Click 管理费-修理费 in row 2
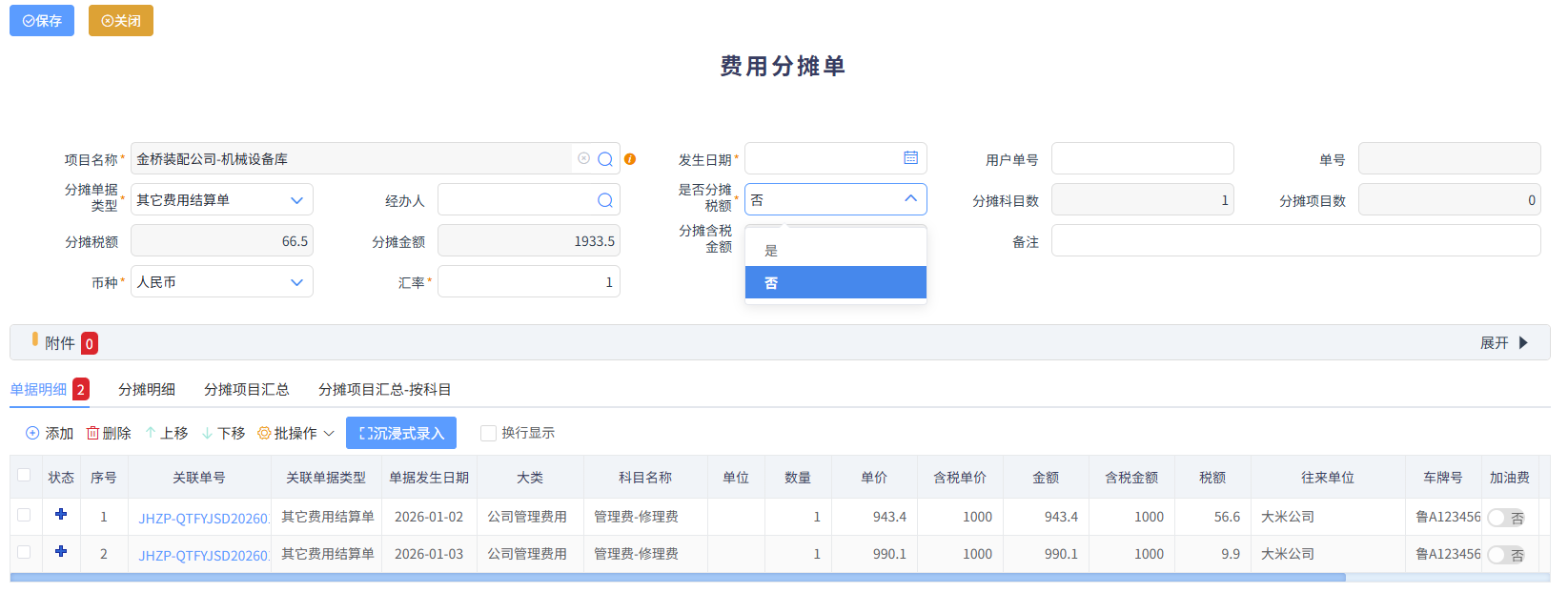 click(x=636, y=554)
